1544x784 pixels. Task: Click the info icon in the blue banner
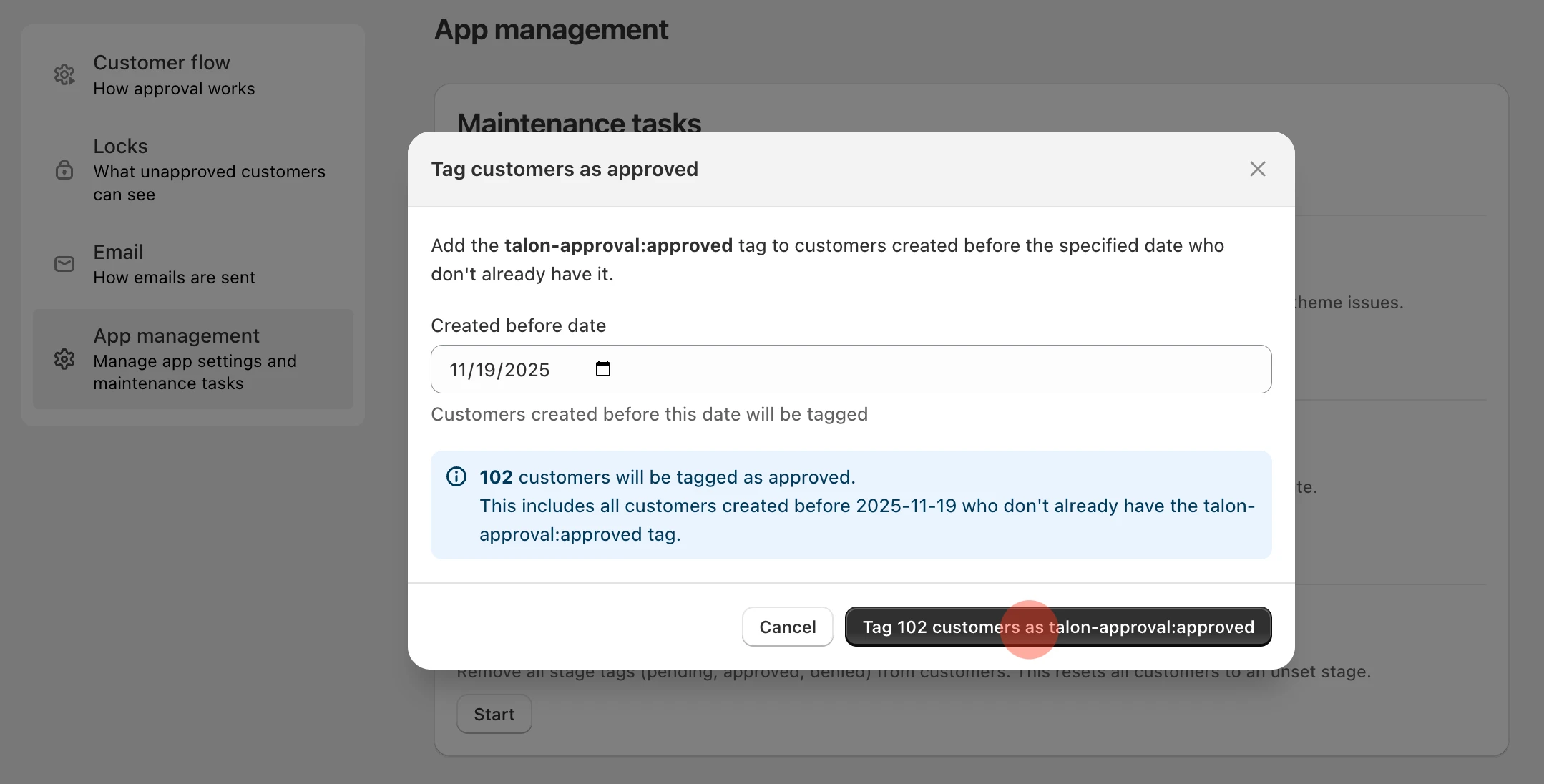[456, 476]
